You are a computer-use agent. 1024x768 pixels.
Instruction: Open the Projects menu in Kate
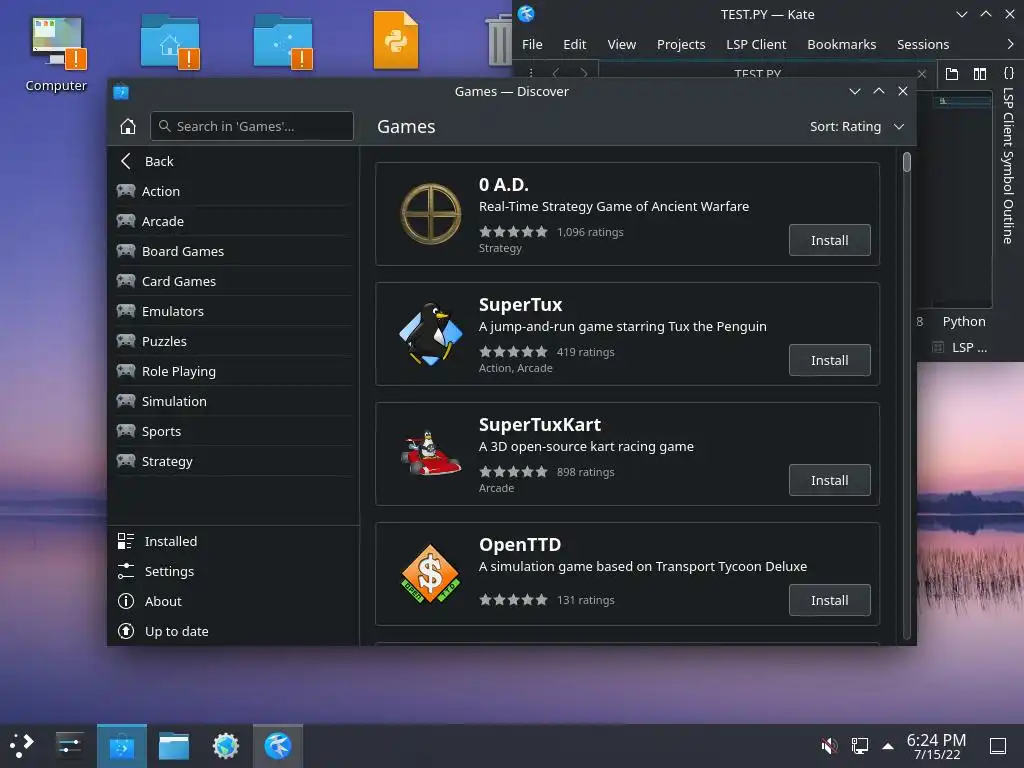pos(680,44)
